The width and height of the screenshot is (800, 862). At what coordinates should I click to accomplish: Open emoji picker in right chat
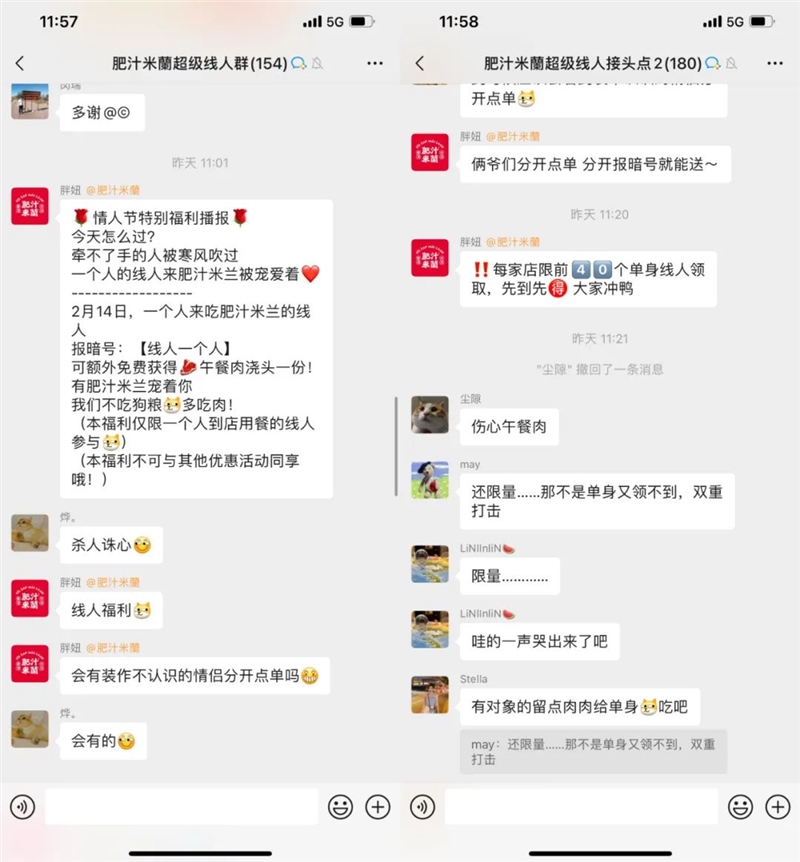pyautogui.click(x=740, y=807)
